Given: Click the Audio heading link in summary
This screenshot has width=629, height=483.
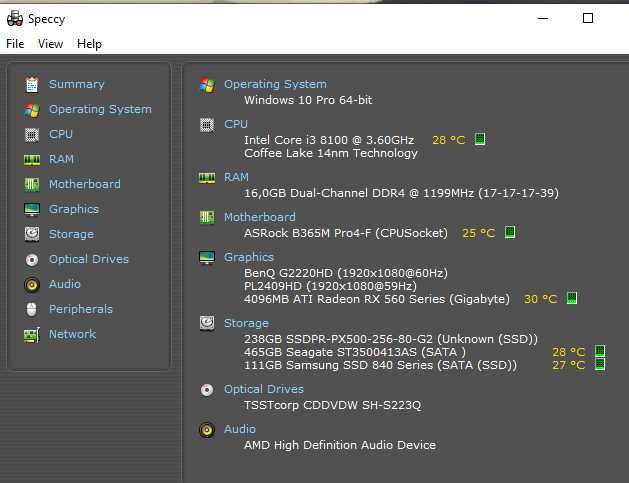Looking at the screenshot, I should click(239, 429).
